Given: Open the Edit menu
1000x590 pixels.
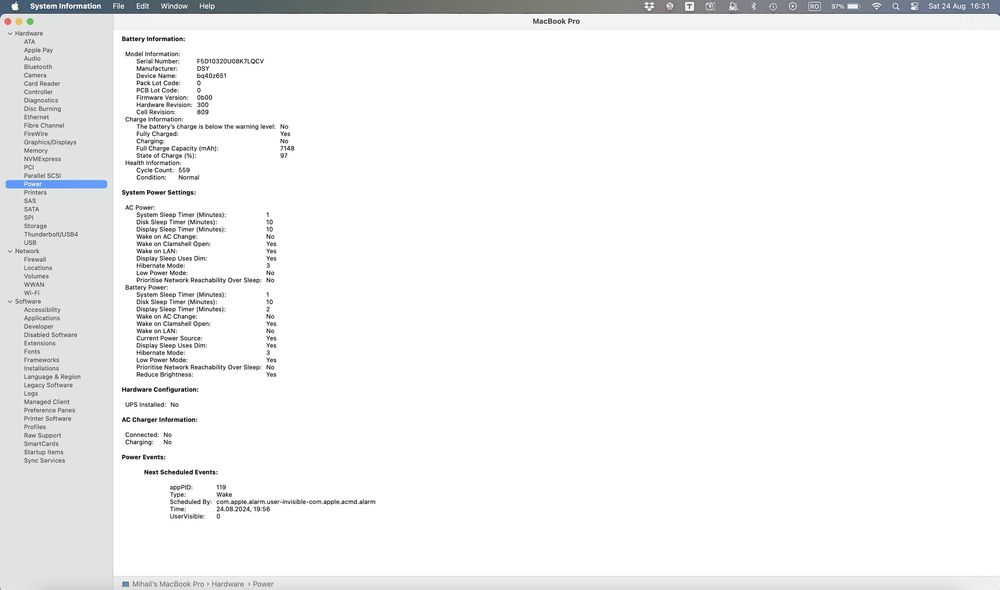Looking at the screenshot, I should [x=142, y=6].
